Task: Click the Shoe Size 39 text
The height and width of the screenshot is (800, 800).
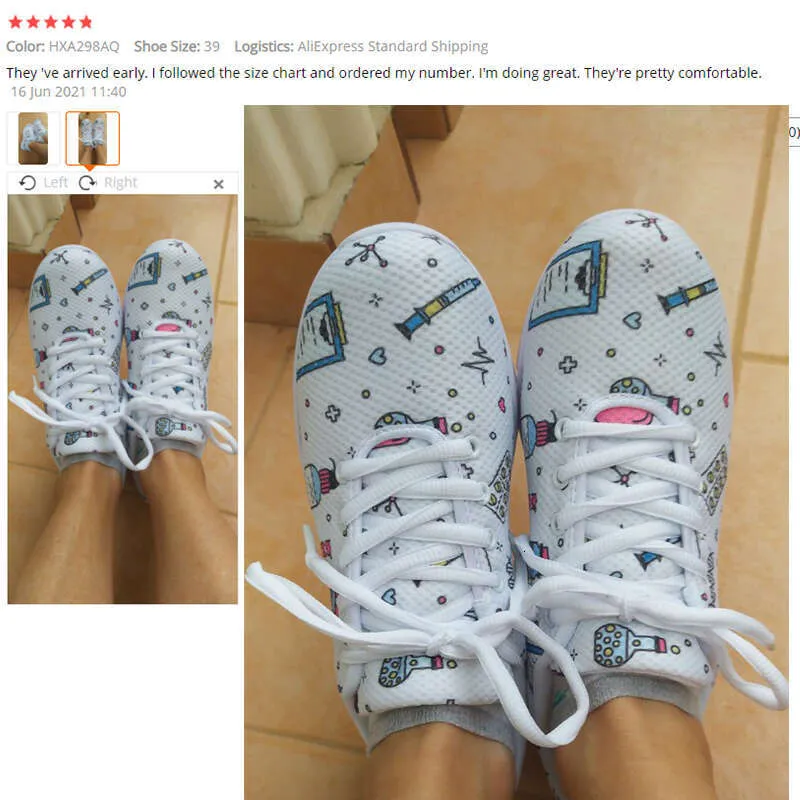Action: pyautogui.click(x=177, y=46)
